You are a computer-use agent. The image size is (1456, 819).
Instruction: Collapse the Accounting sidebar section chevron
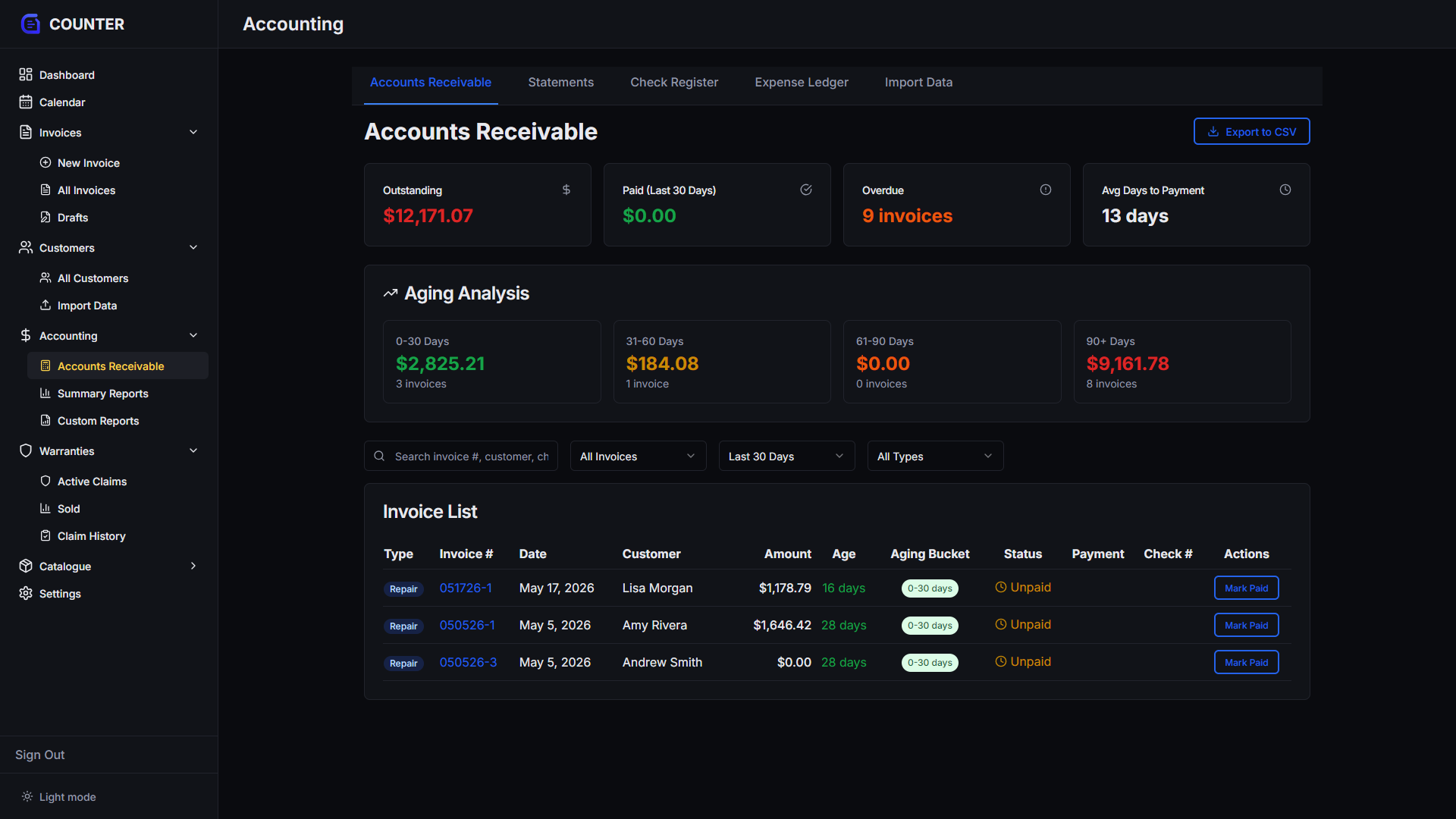click(x=193, y=335)
